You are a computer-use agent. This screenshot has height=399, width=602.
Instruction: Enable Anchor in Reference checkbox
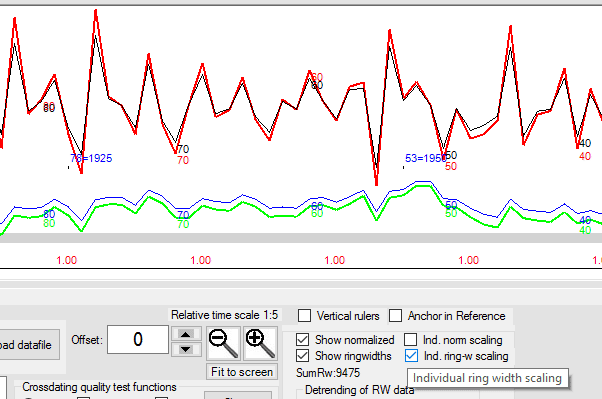pyautogui.click(x=395, y=316)
